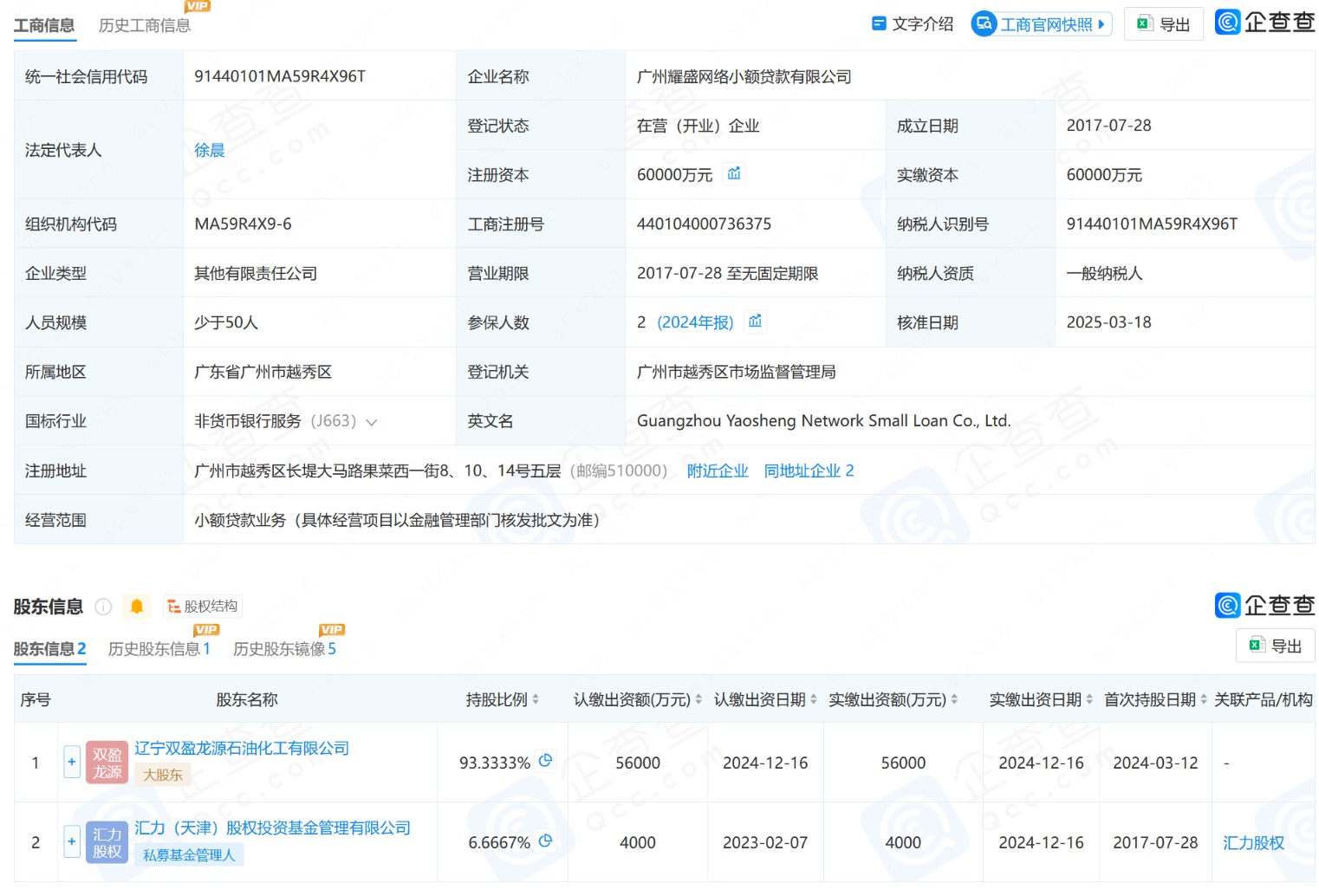This screenshot has height=896, width=1319.
Task: Open chart icon next to 注册资本 60000万元
Action: click(734, 173)
